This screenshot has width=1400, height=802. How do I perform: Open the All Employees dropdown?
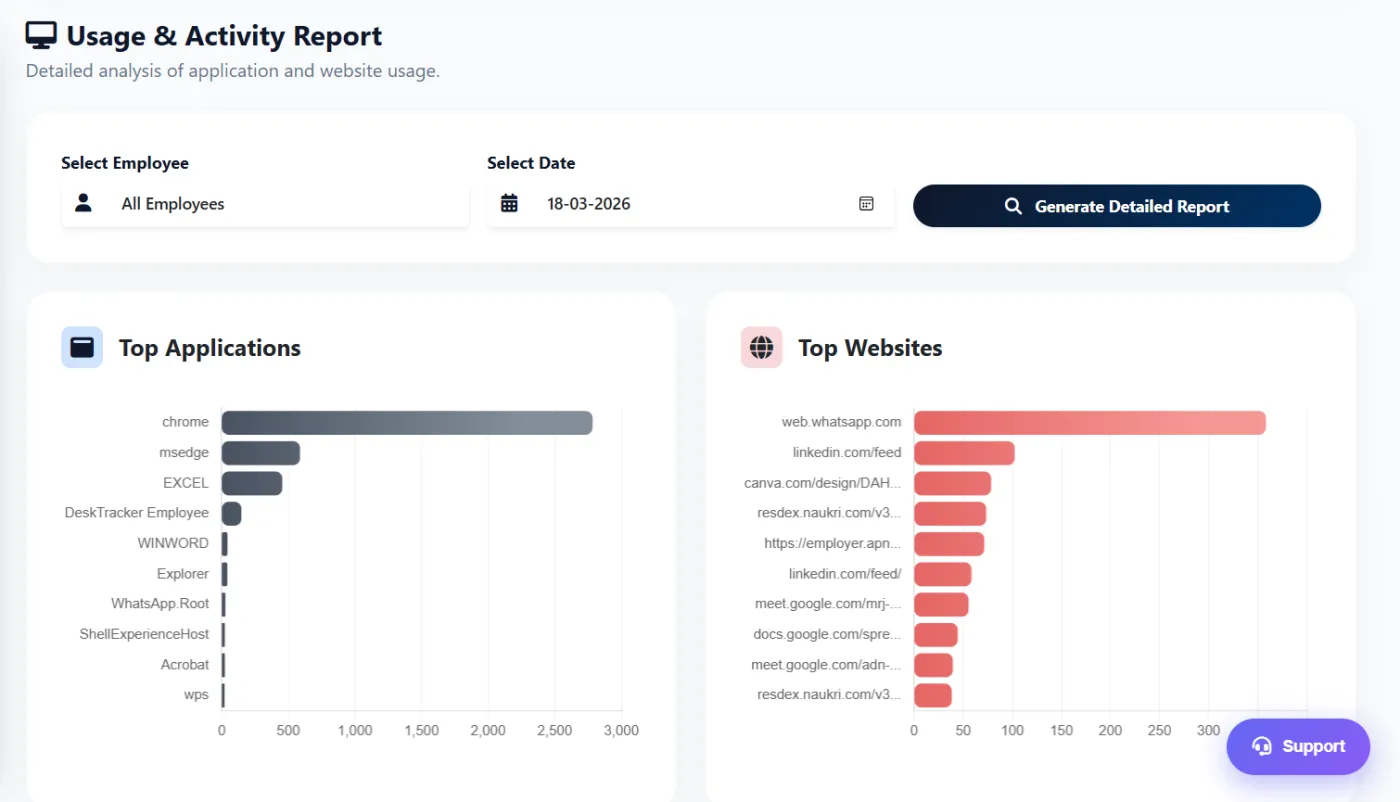point(265,204)
